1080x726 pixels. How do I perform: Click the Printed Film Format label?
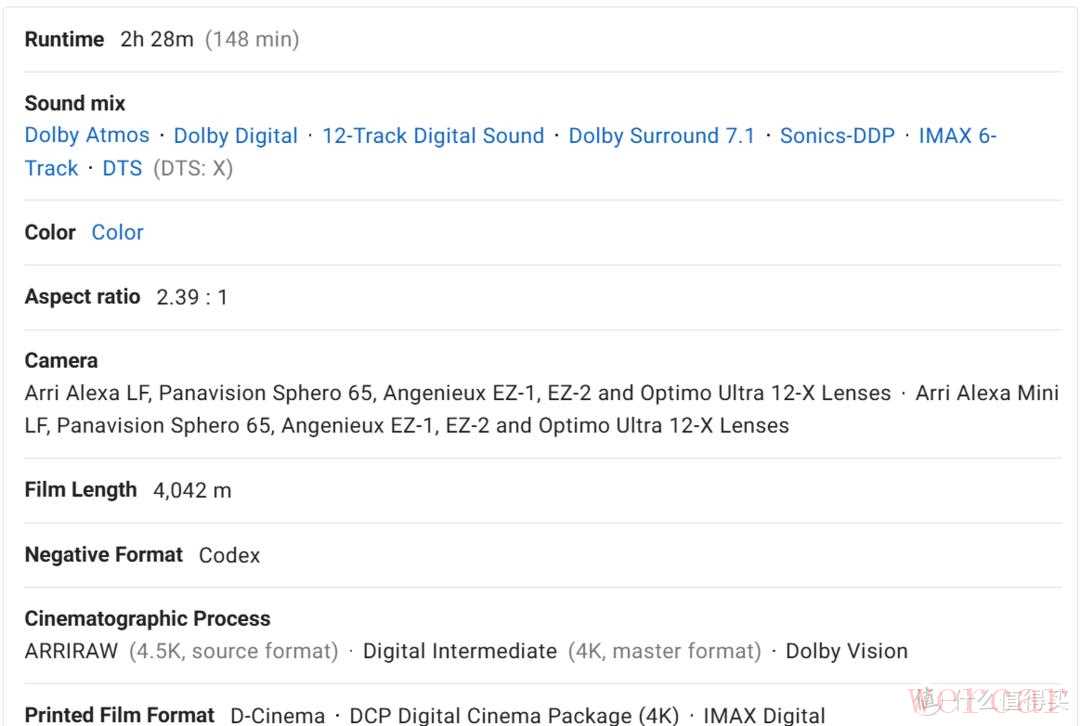[x=119, y=715]
